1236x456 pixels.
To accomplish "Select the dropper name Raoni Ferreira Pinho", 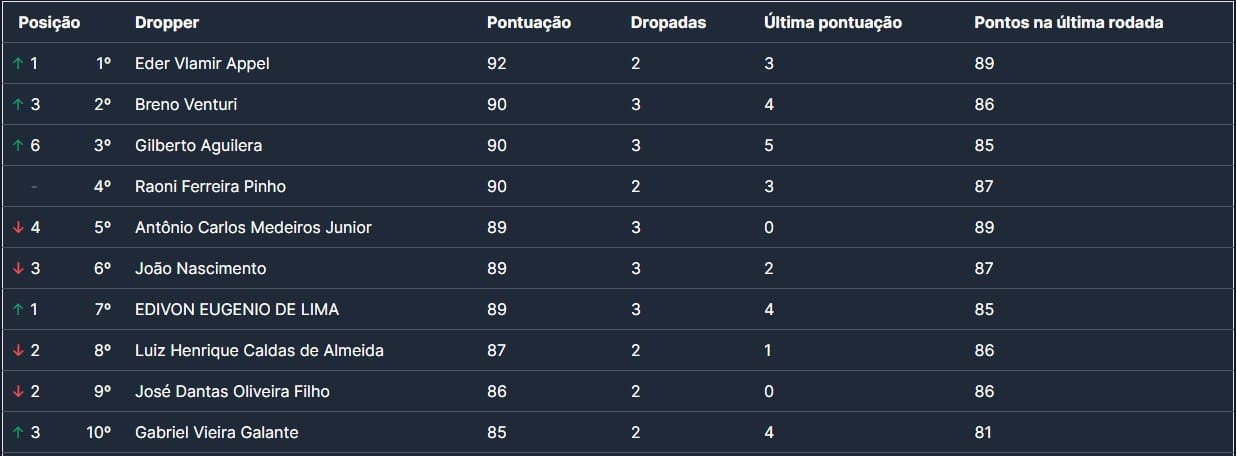I will [x=210, y=187].
